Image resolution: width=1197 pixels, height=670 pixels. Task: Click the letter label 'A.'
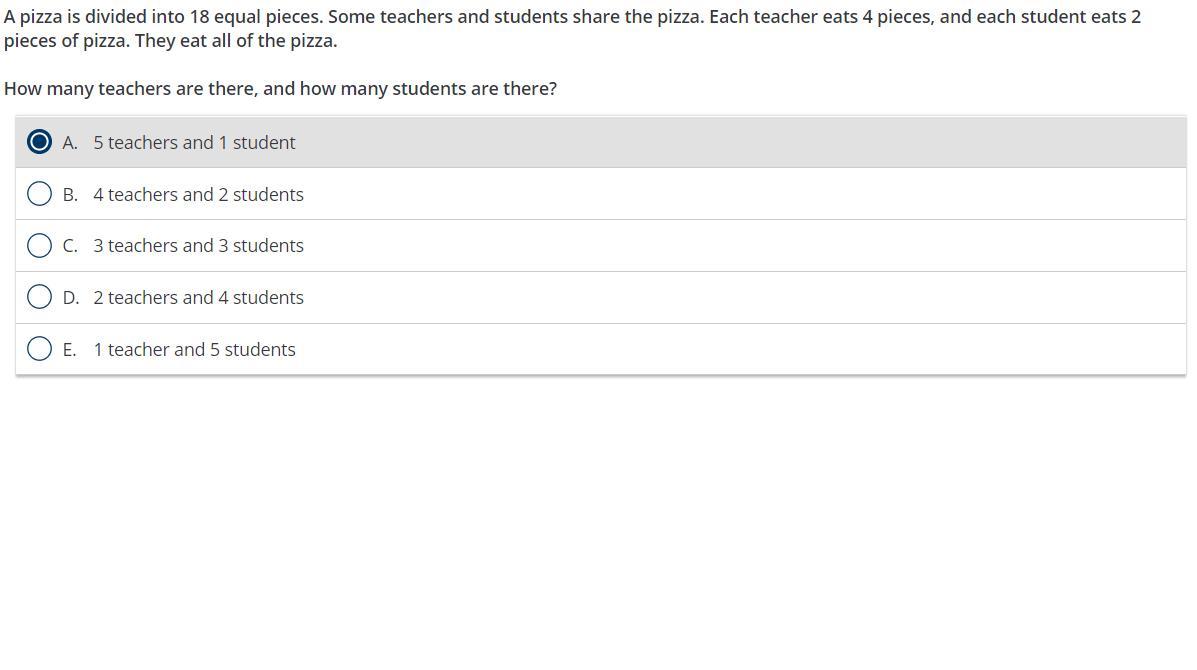[70, 143]
